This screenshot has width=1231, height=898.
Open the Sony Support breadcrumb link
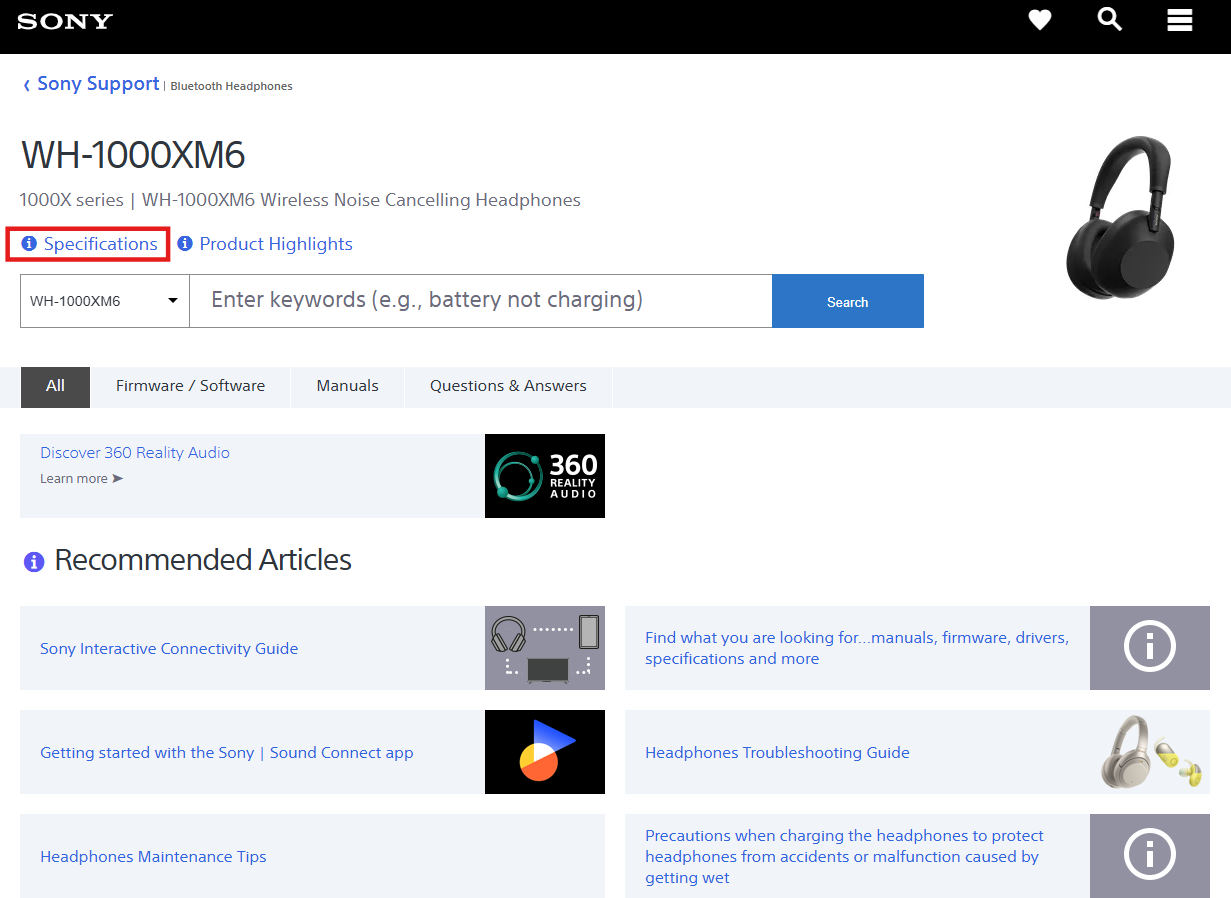click(x=98, y=84)
